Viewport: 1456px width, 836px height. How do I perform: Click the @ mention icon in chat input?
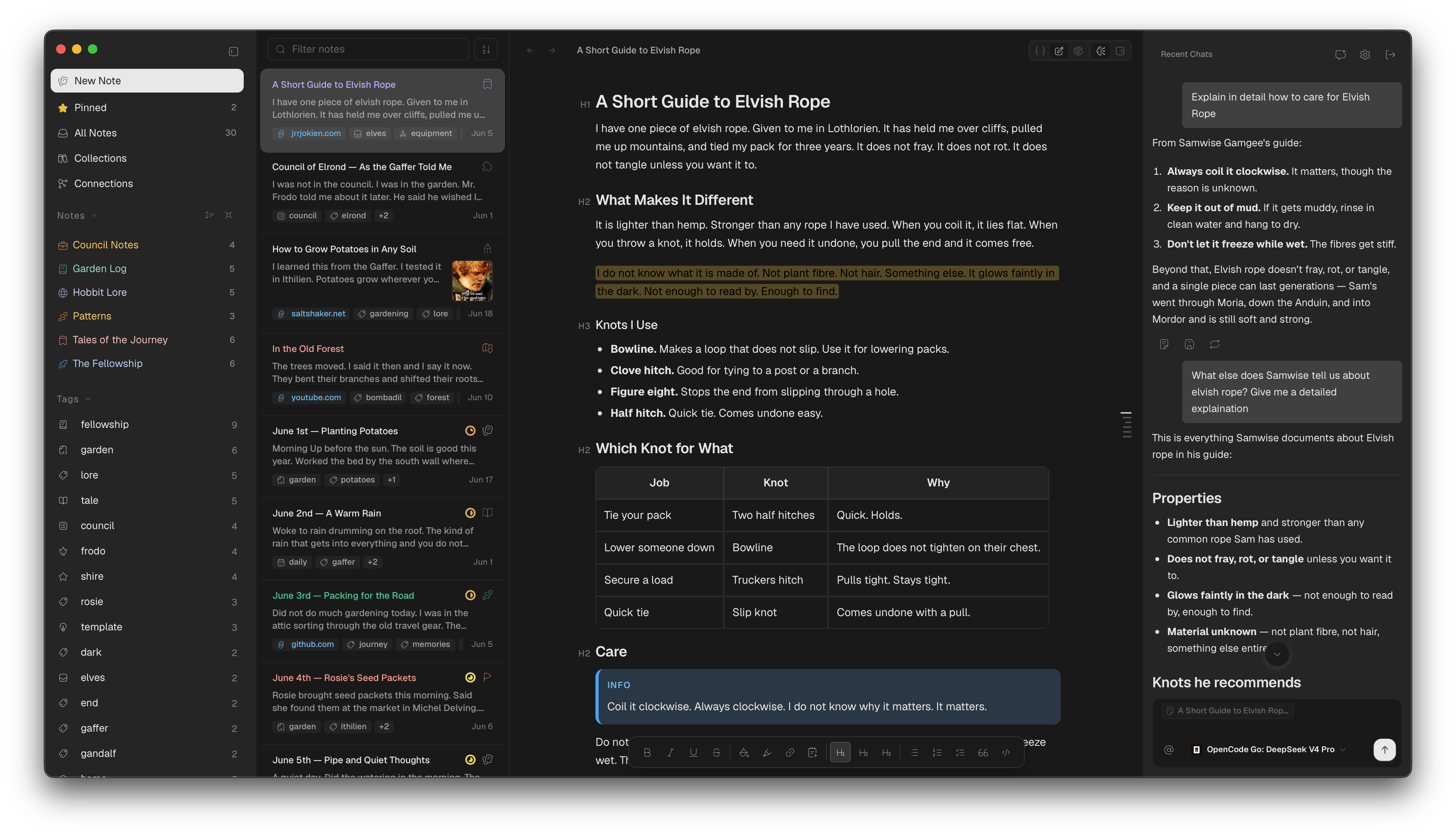click(x=1168, y=749)
